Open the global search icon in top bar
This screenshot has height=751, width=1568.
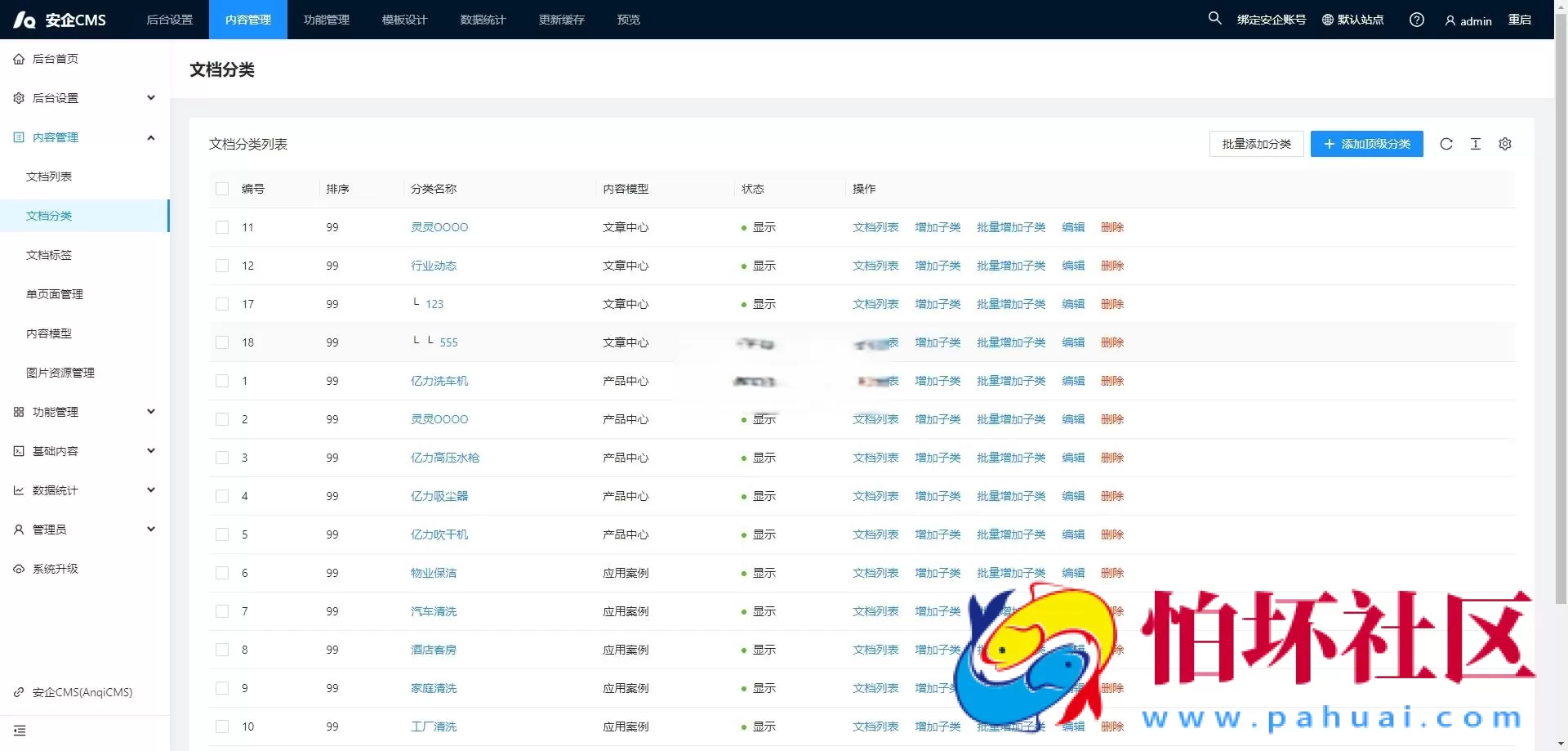coord(1214,19)
